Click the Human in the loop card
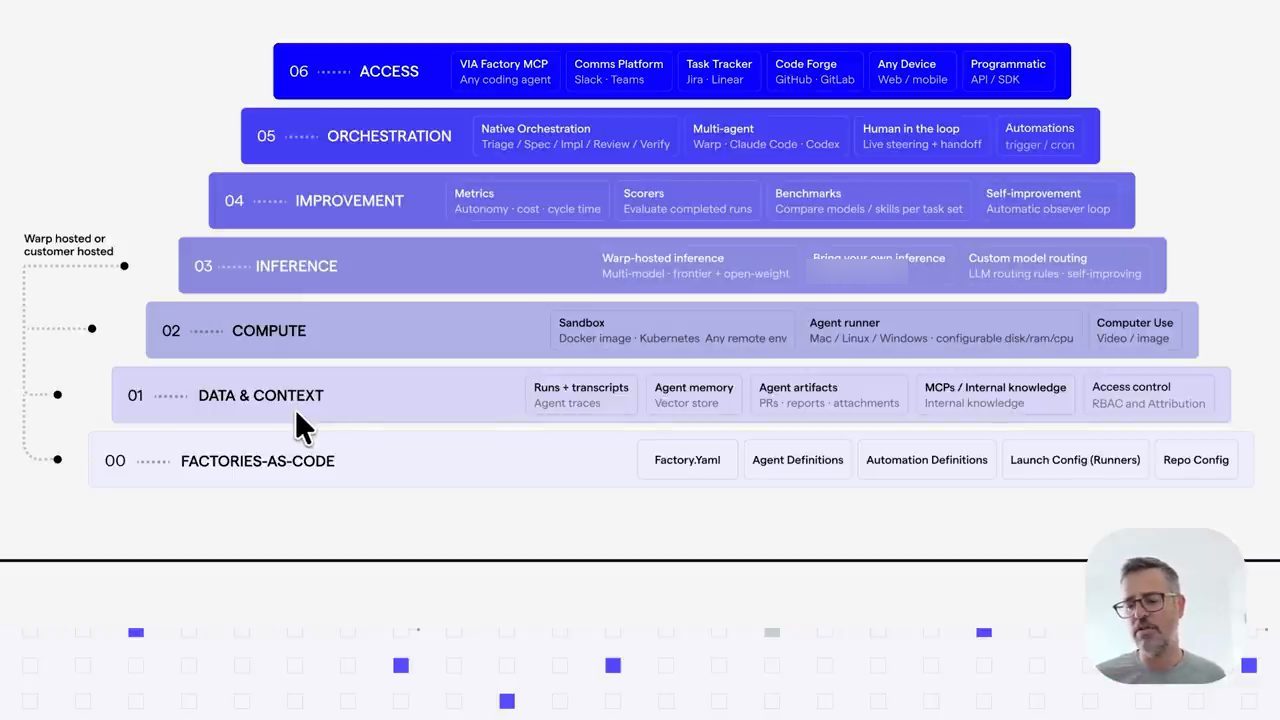The width and height of the screenshot is (1280, 720). [x=923, y=136]
